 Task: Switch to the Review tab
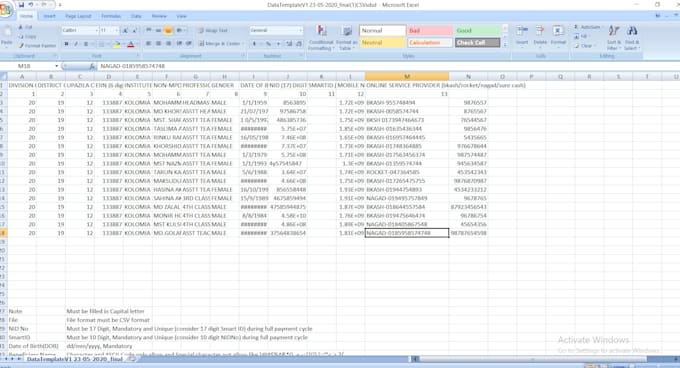click(x=159, y=16)
